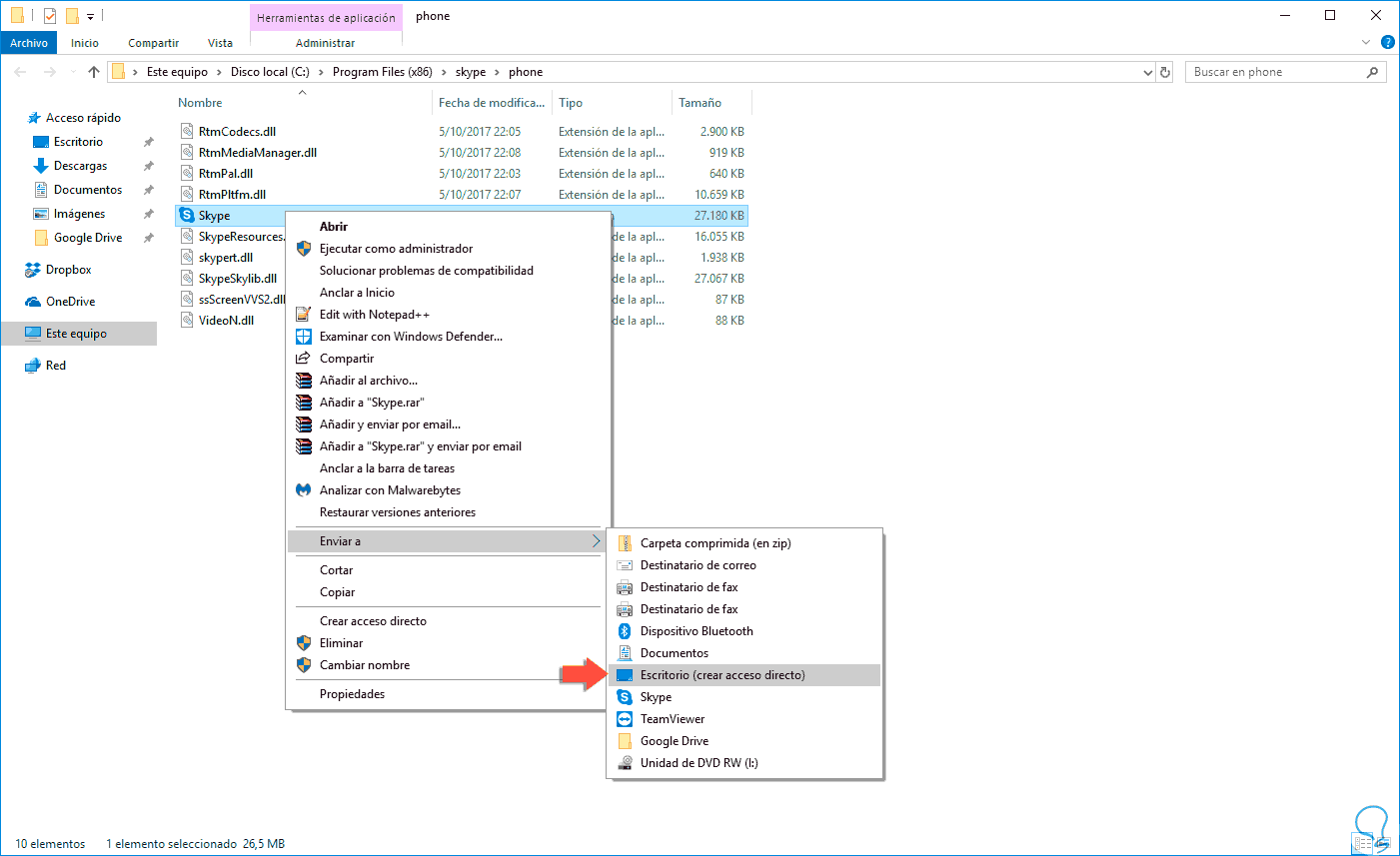Click the Malwarebytes icon in the context menu
This screenshot has height=856, width=1400.
click(x=304, y=490)
